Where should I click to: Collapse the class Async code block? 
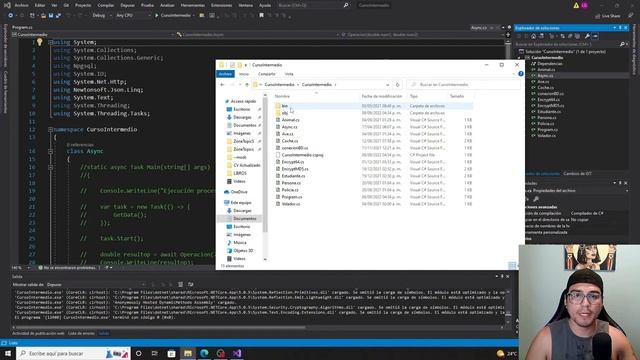point(51,151)
